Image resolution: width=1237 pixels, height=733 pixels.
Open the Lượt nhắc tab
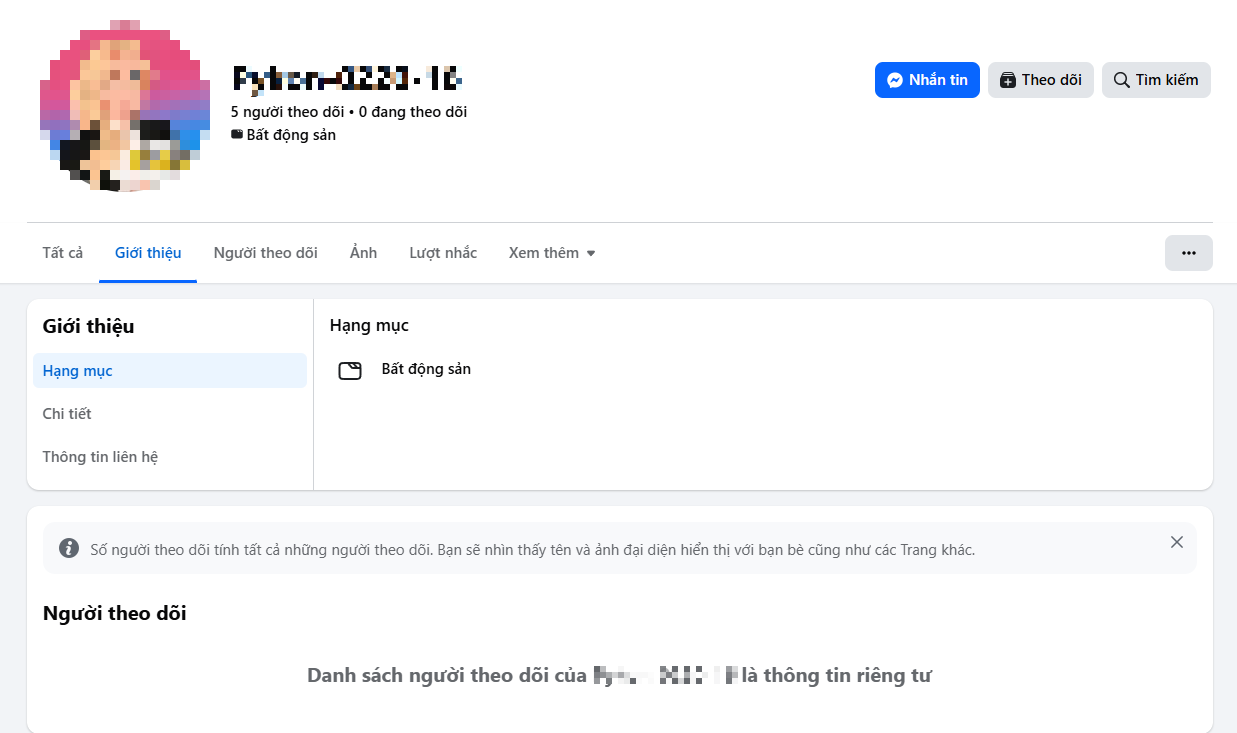[443, 253]
